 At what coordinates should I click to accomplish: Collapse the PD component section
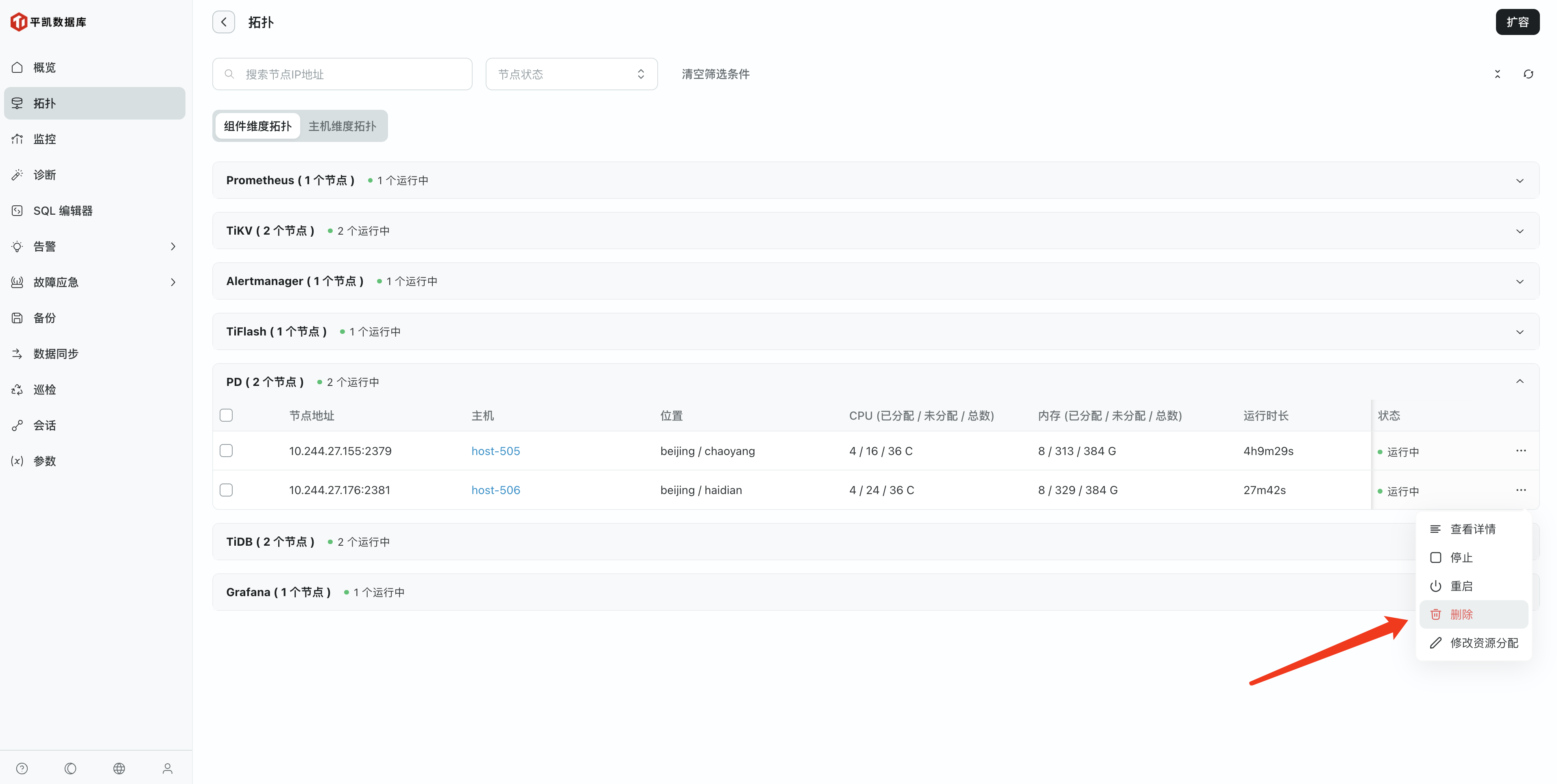click(x=1520, y=381)
